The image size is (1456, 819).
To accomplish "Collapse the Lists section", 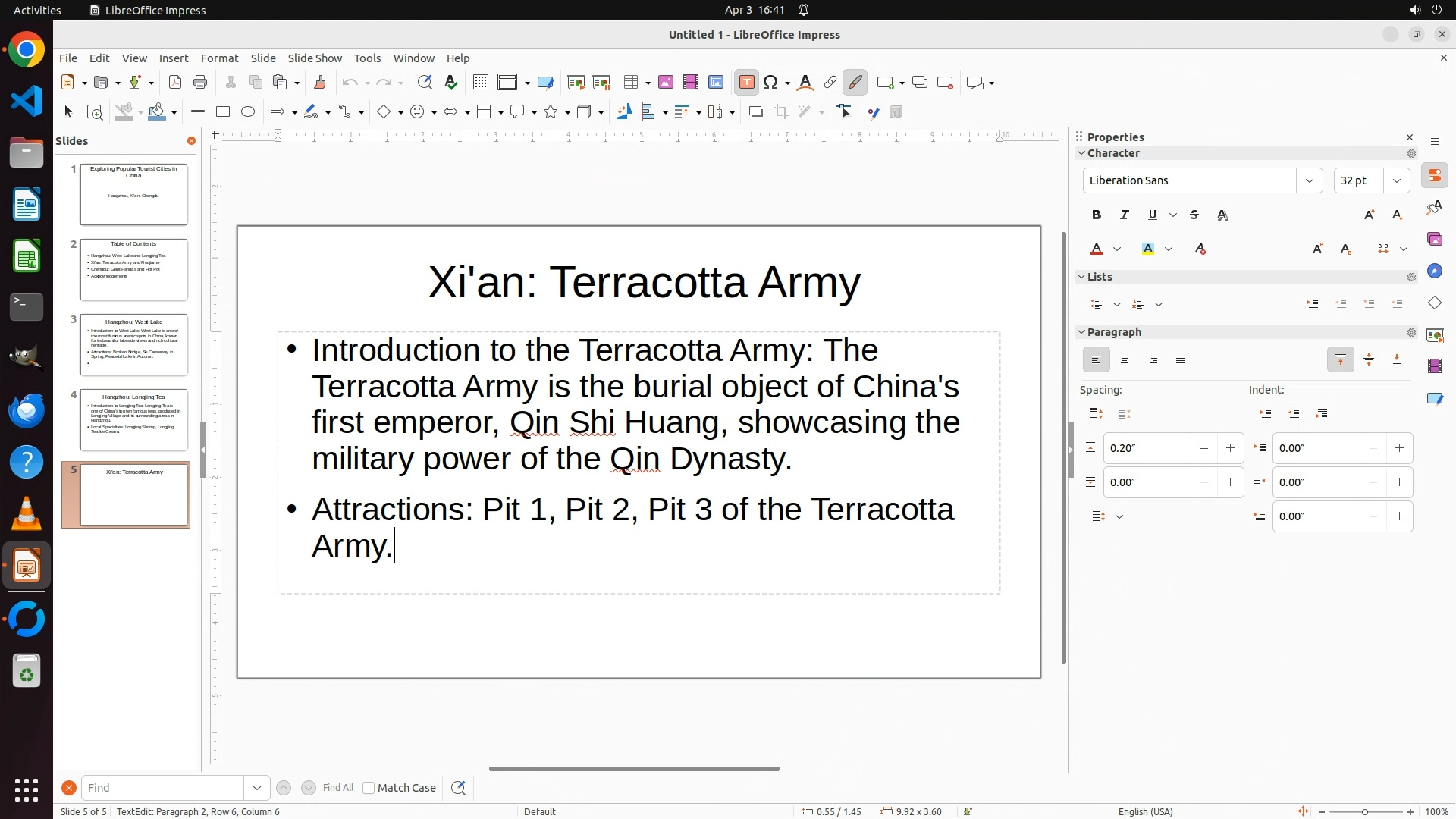I will point(1081,277).
